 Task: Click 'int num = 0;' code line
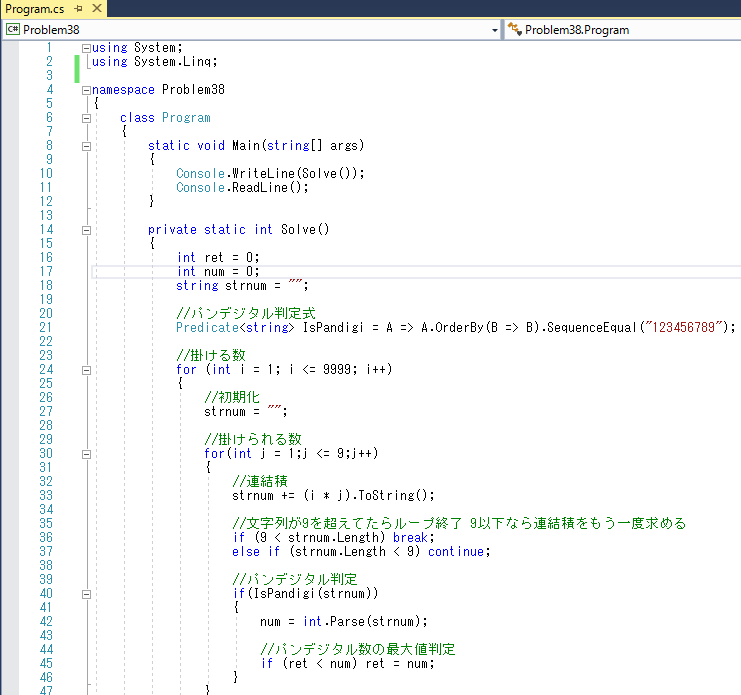pos(218,272)
